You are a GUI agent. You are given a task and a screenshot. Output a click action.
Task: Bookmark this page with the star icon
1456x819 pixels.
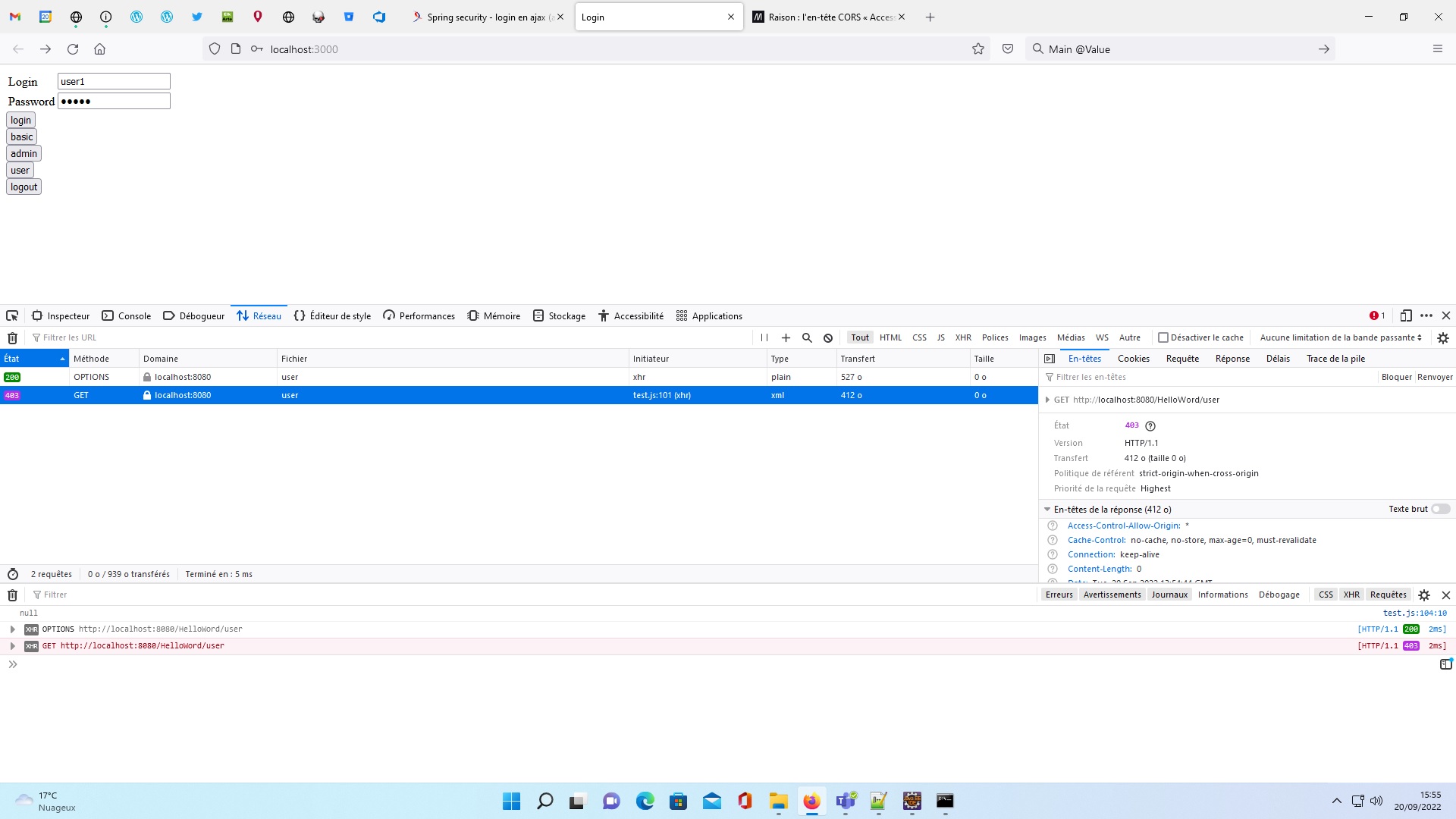(x=978, y=49)
